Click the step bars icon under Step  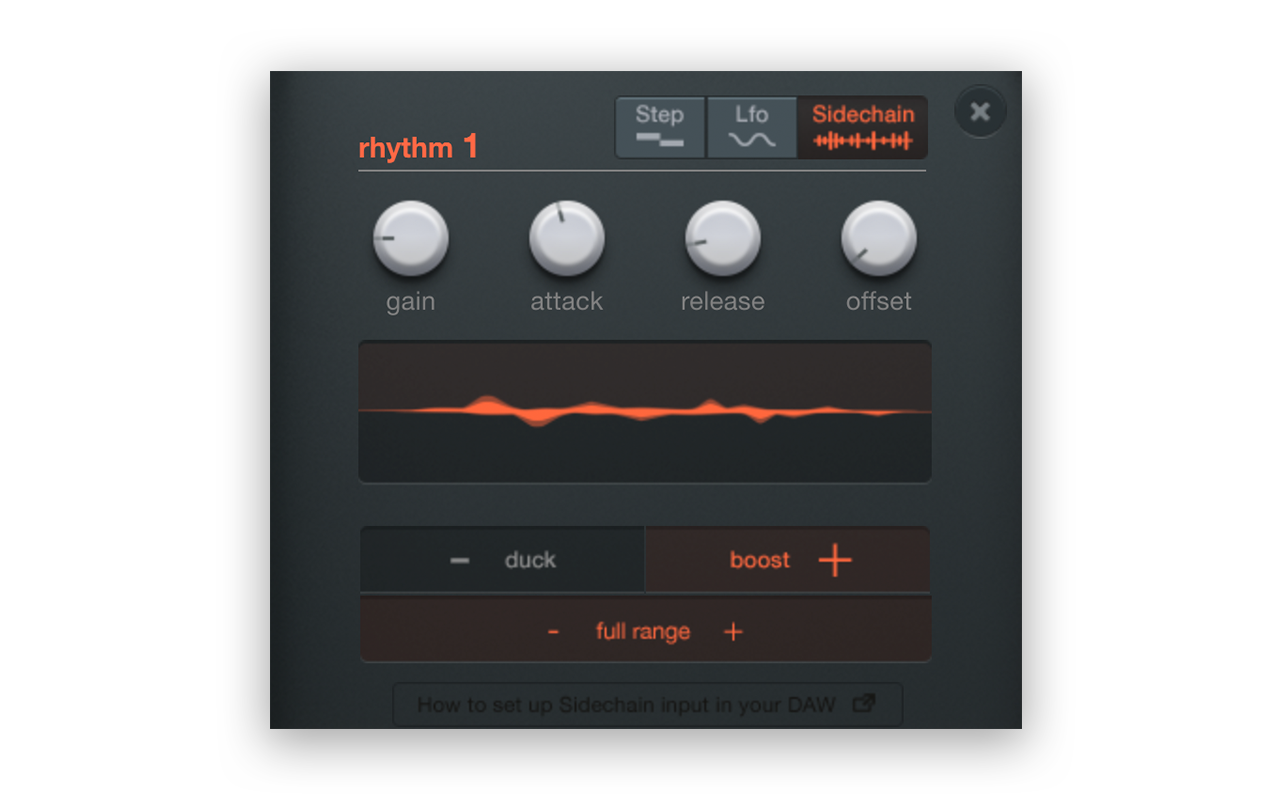click(659, 140)
